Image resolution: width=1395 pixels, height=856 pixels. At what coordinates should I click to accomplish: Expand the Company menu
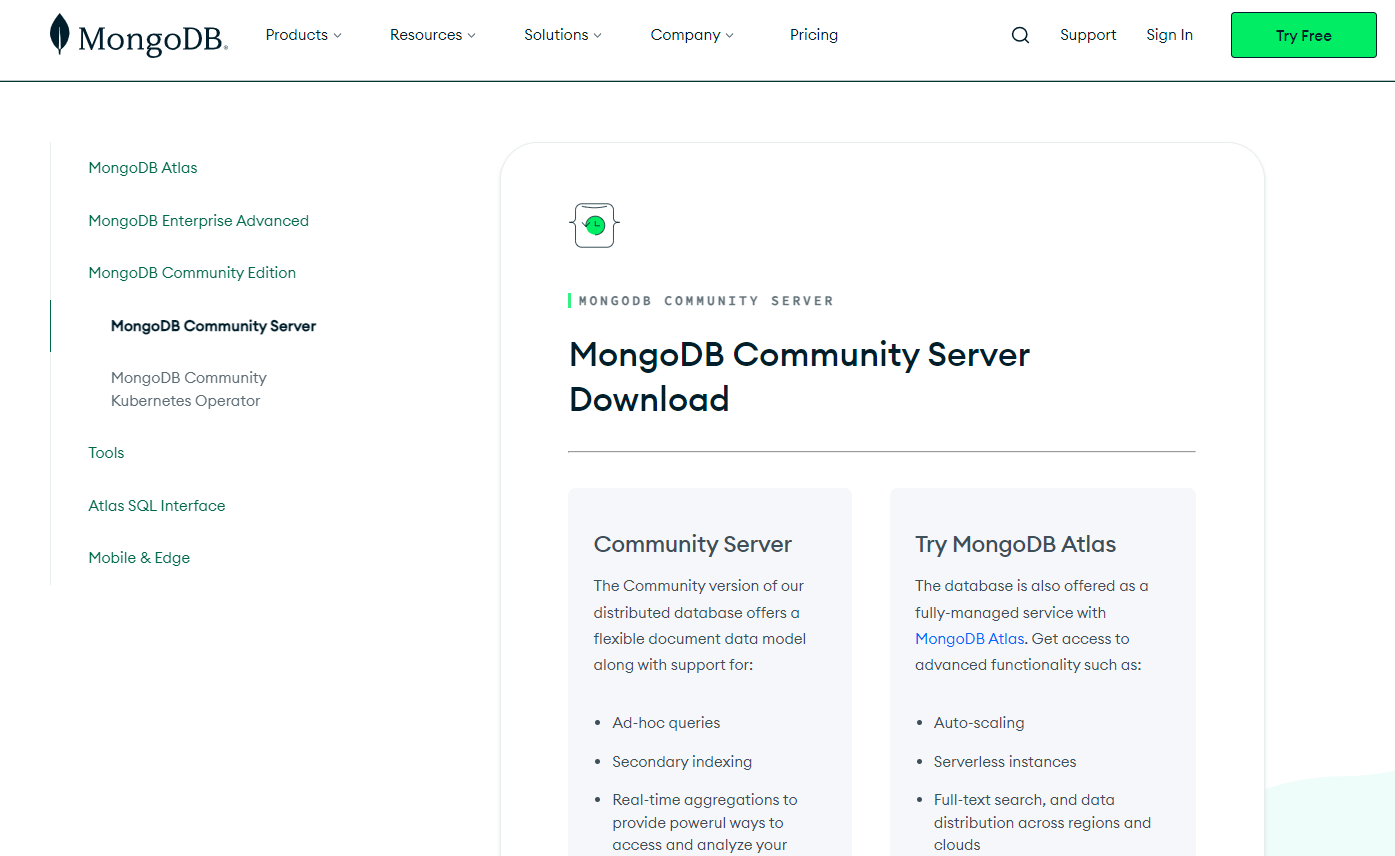coord(692,35)
